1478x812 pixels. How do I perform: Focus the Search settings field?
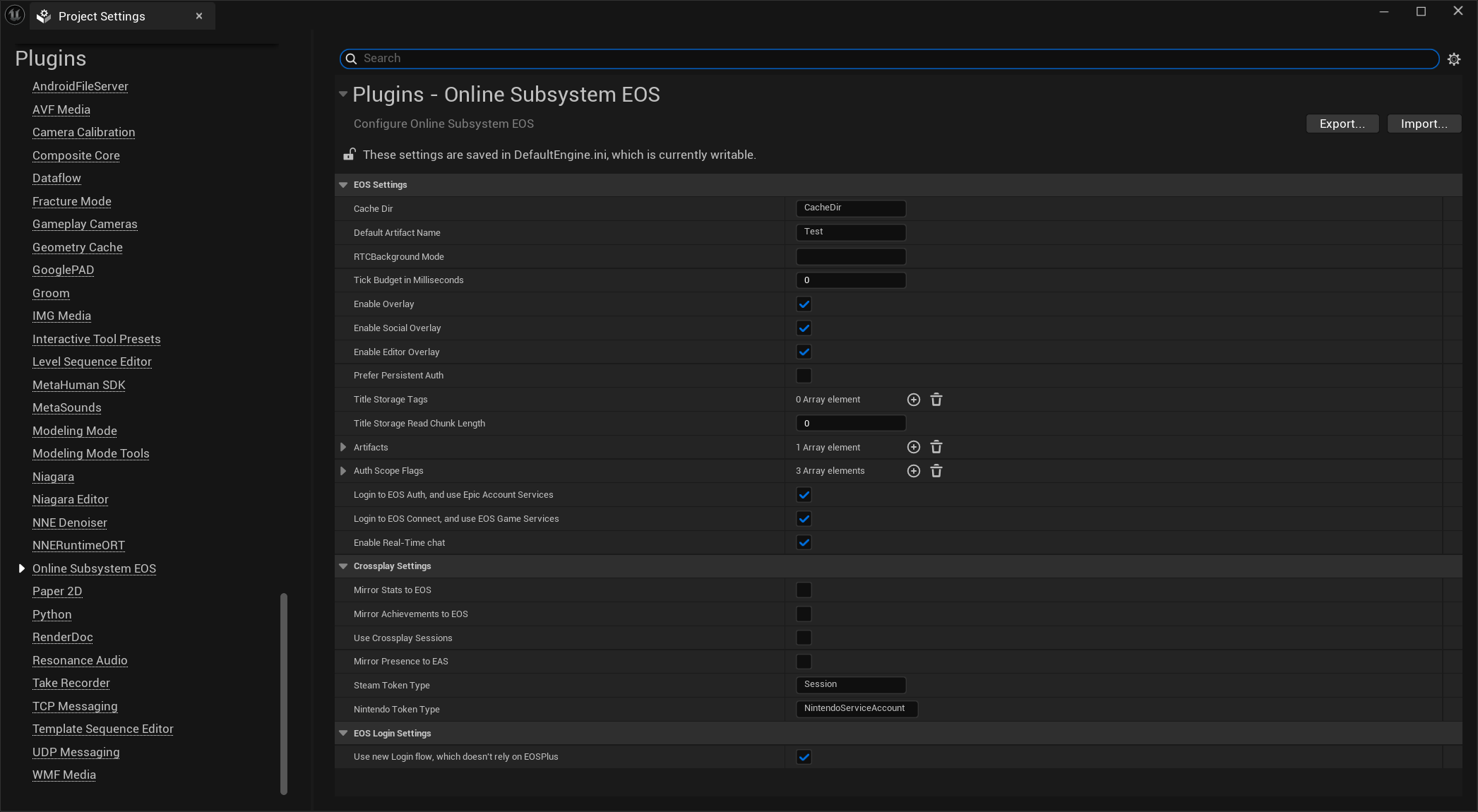(890, 59)
